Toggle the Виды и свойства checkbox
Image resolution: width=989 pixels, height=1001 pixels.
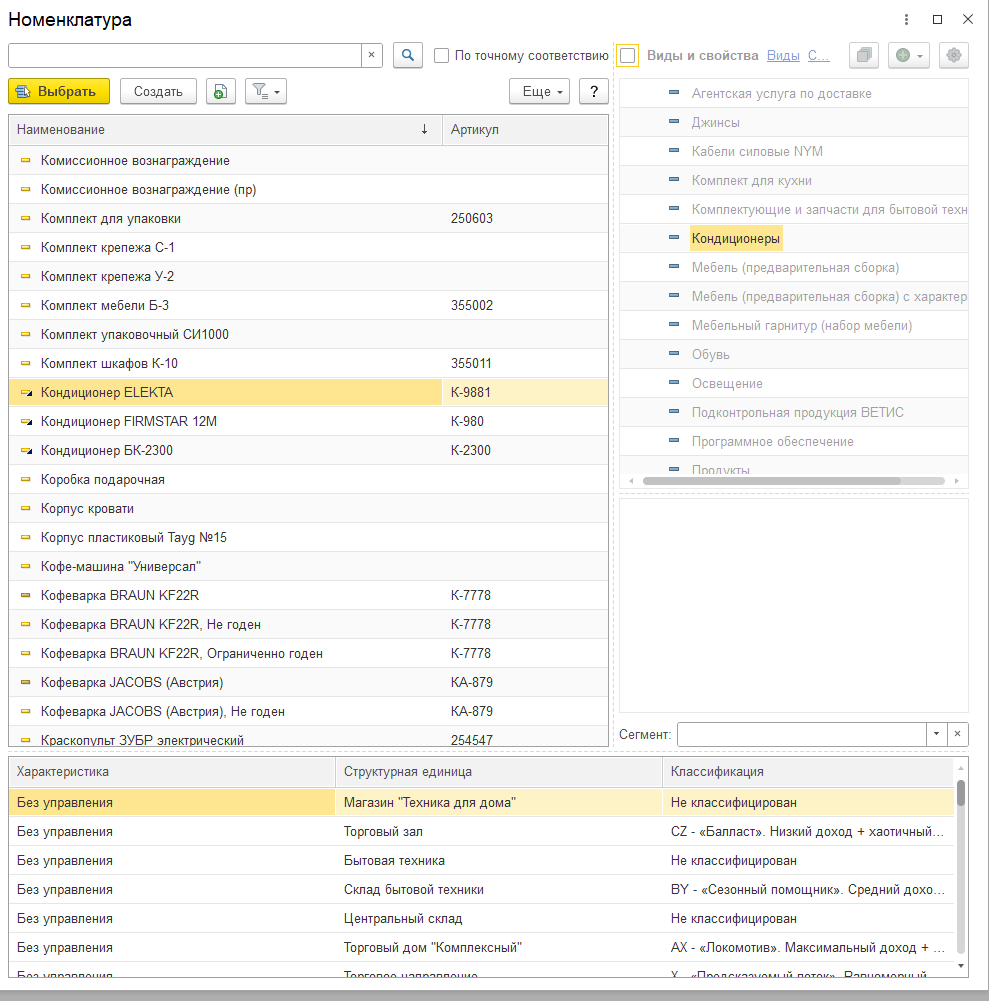pos(627,56)
